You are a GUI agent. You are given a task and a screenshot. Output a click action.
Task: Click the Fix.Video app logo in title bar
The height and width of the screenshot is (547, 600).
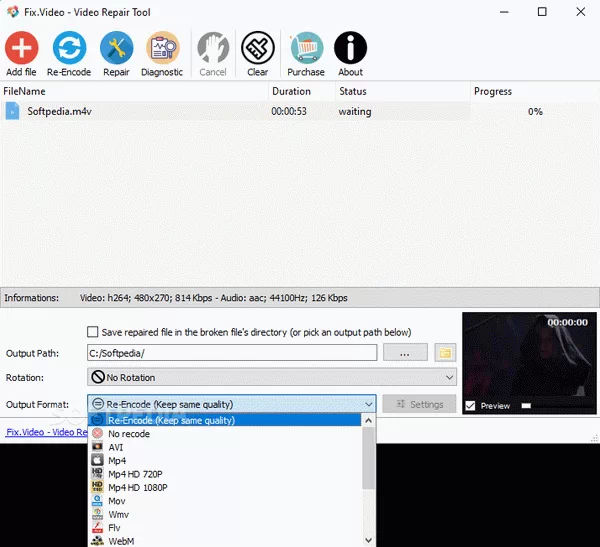click(x=13, y=12)
